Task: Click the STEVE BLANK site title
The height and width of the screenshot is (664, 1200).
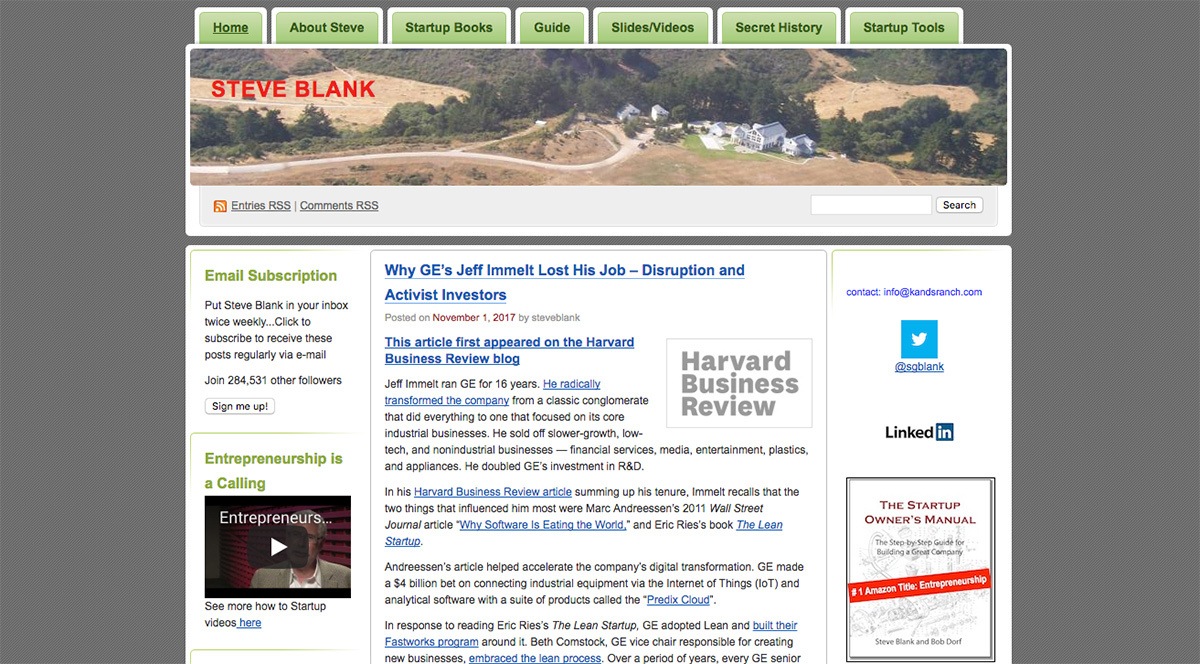Action: [x=293, y=89]
